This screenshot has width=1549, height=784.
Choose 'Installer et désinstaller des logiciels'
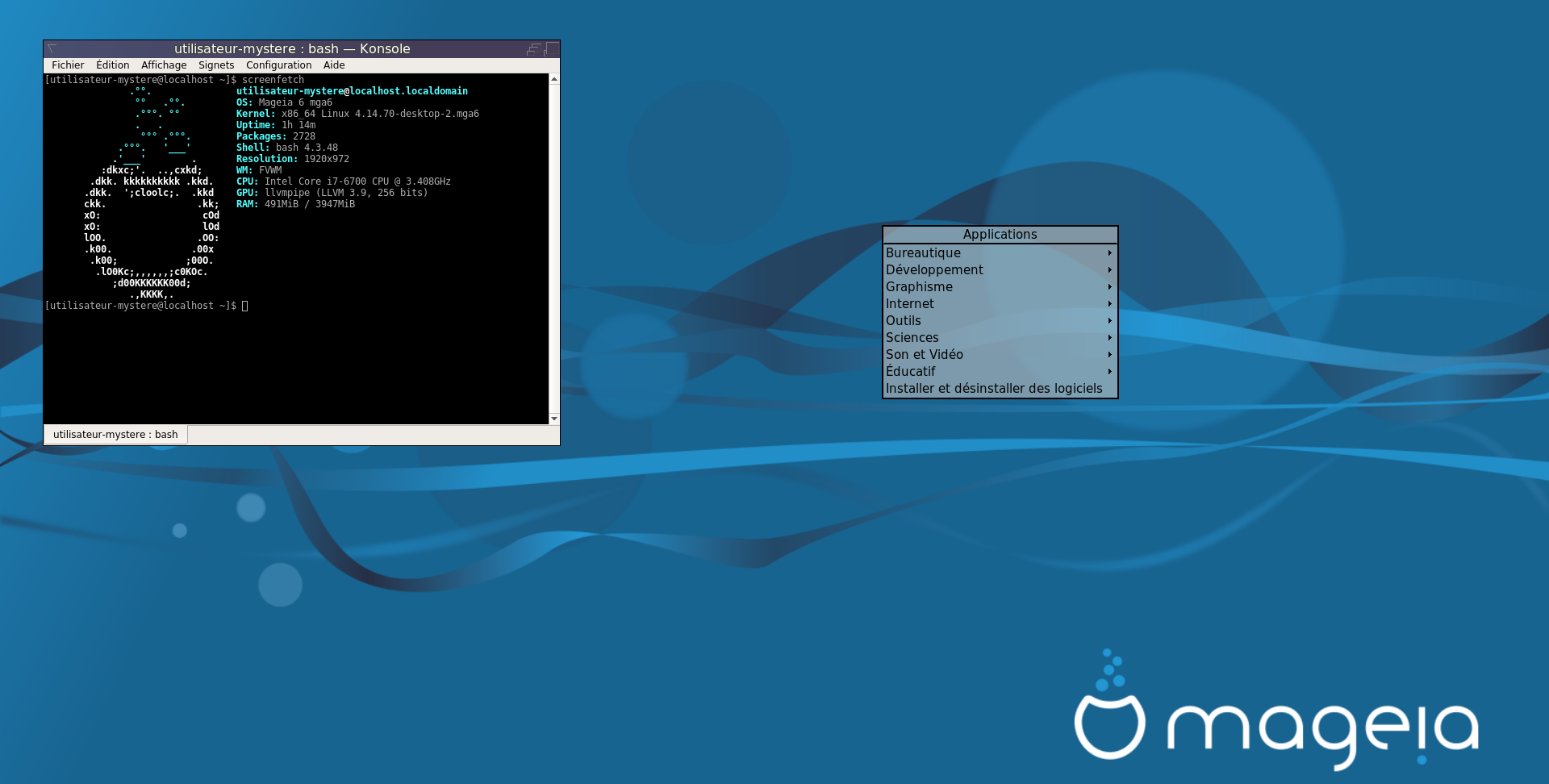(x=1000, y=389)
